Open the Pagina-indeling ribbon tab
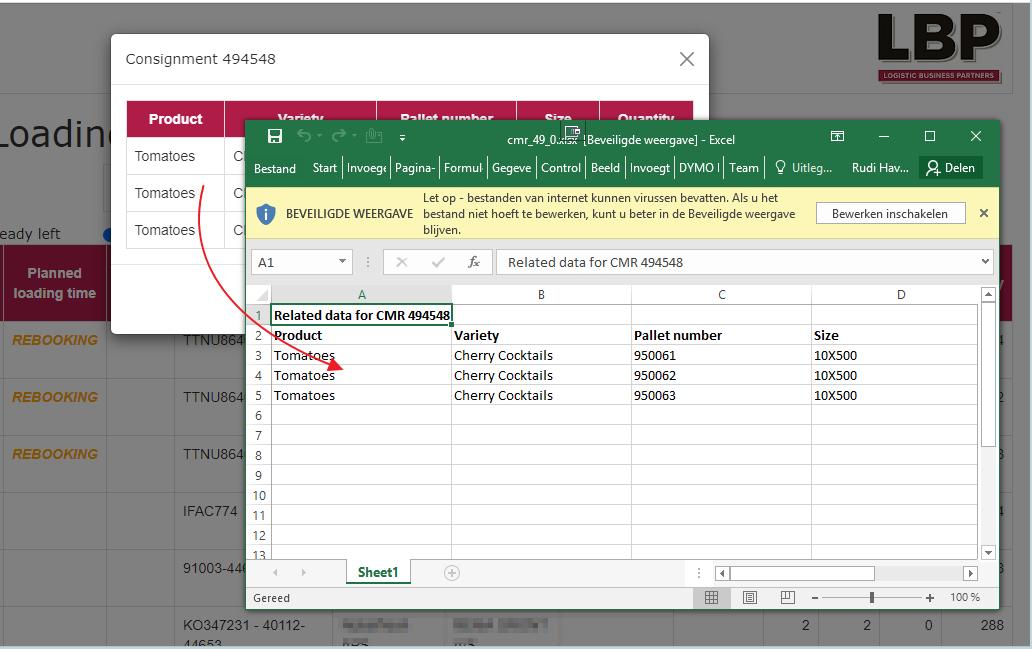The height and width of the screenshot is (649, 1032). tap(415, 168)
